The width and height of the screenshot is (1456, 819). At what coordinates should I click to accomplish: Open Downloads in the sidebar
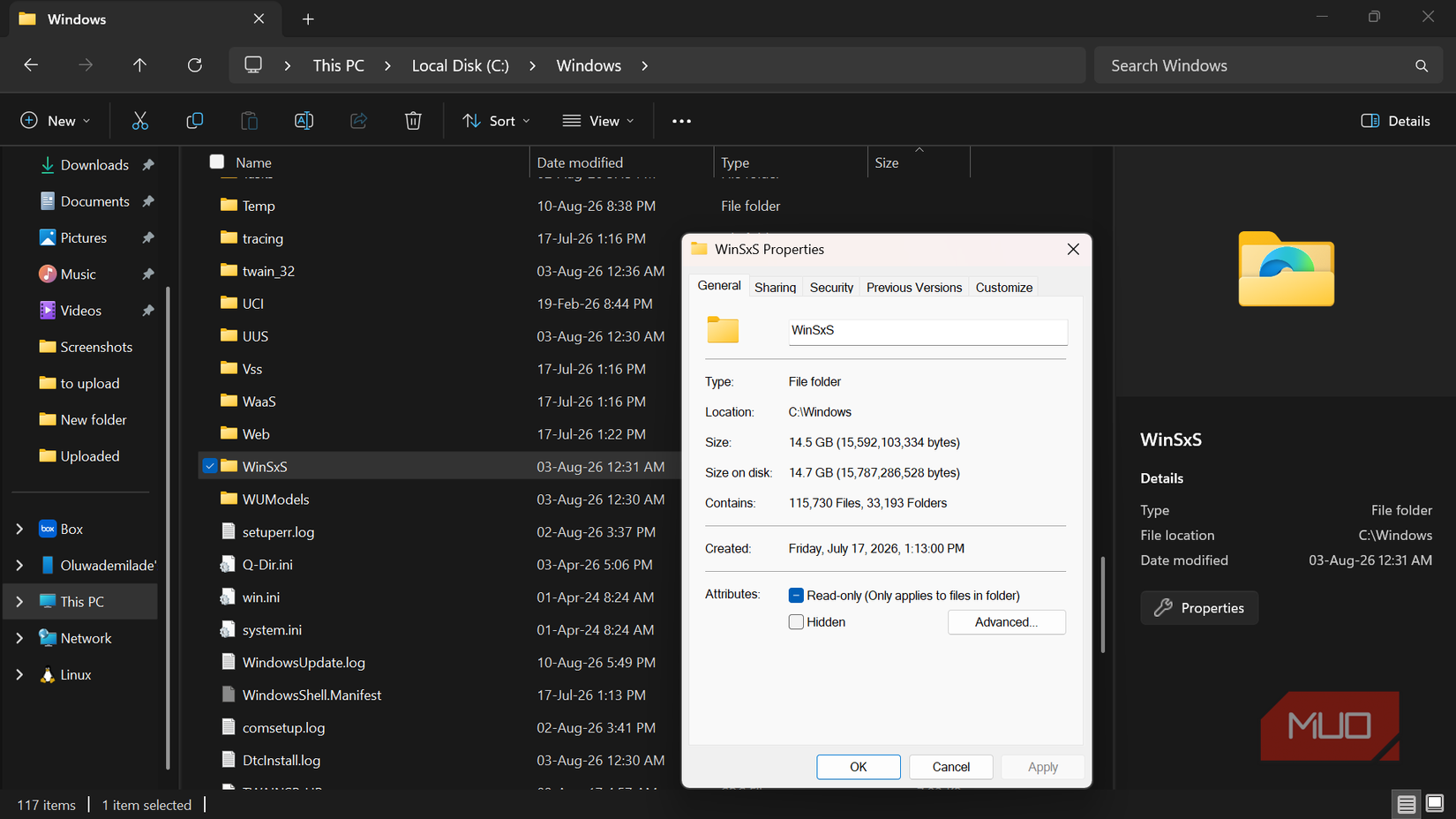94,165
